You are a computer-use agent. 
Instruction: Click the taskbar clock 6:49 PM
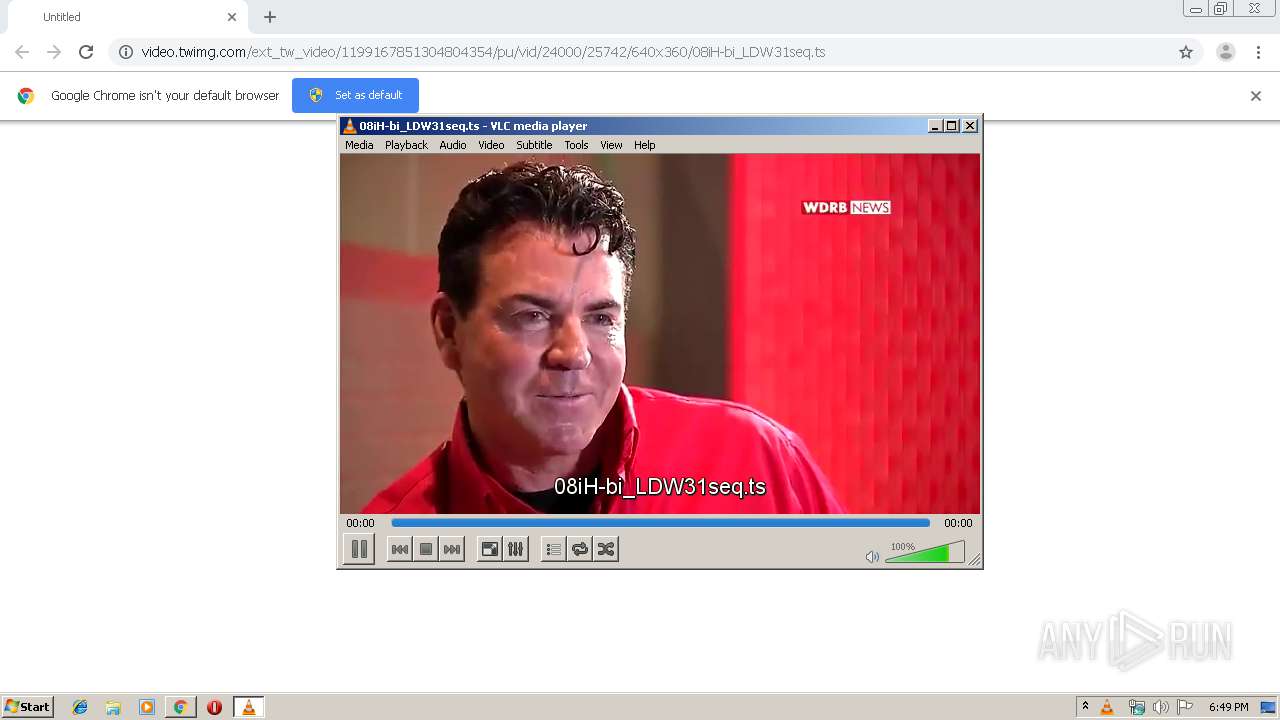pyautogui.click(x=1228, y=707)
